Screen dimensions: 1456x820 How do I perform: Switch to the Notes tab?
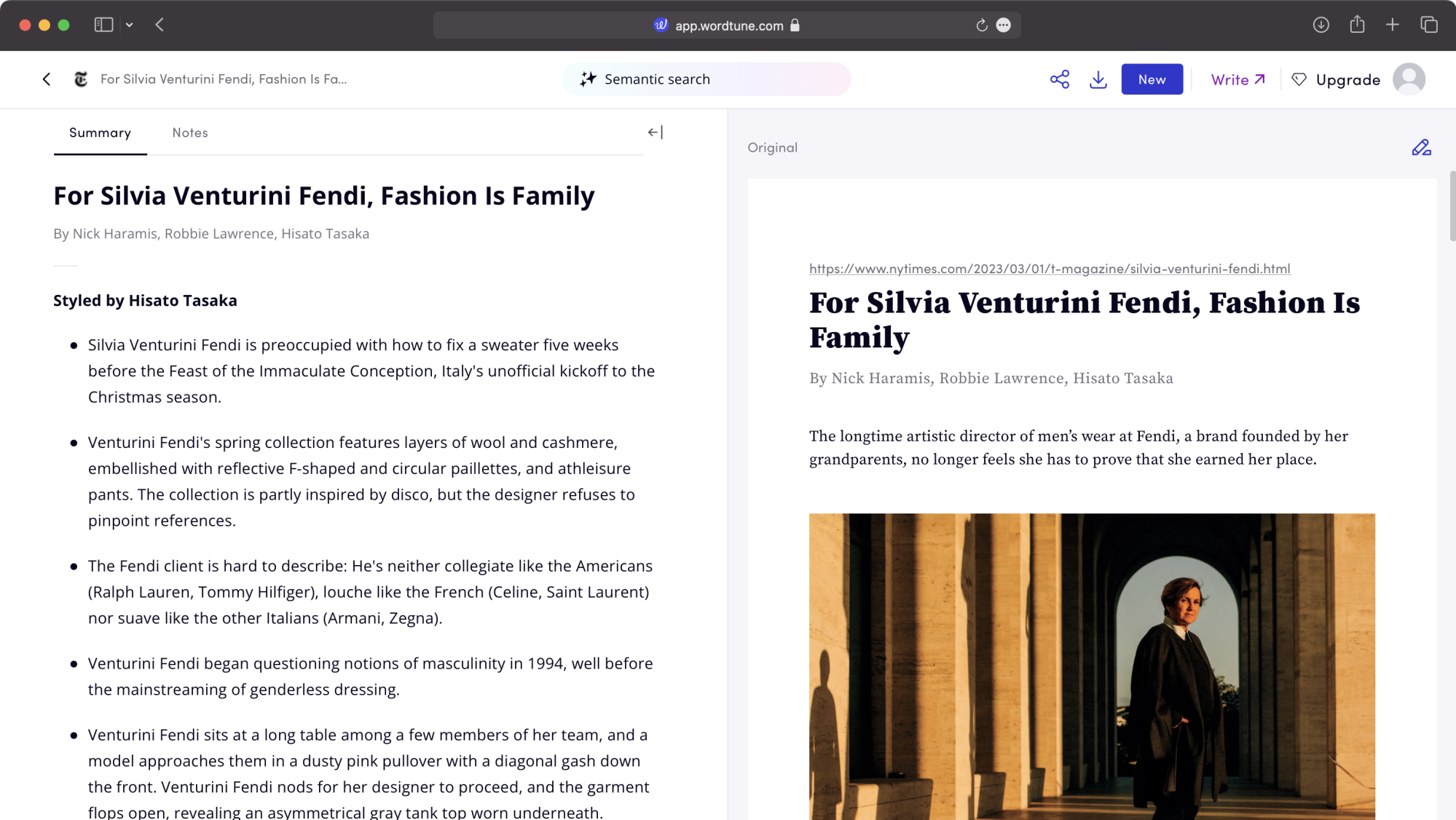(190, 133)
